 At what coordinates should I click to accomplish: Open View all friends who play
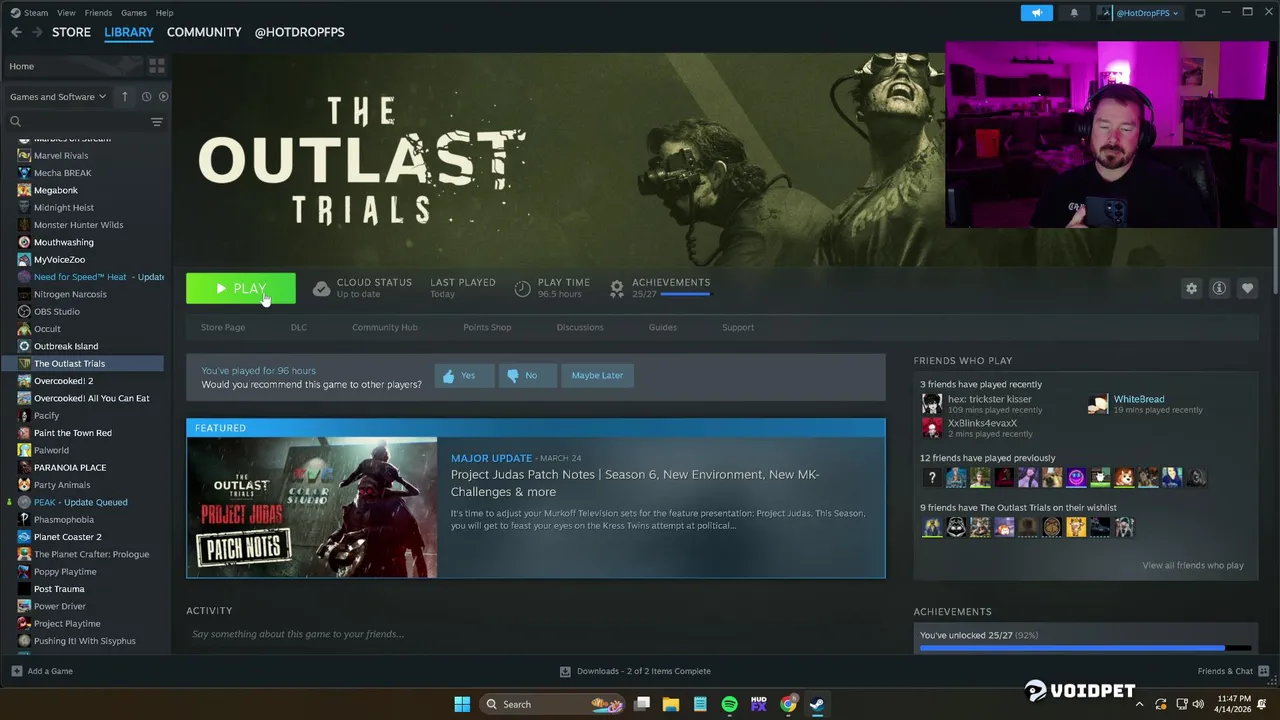pos(1193,565)
